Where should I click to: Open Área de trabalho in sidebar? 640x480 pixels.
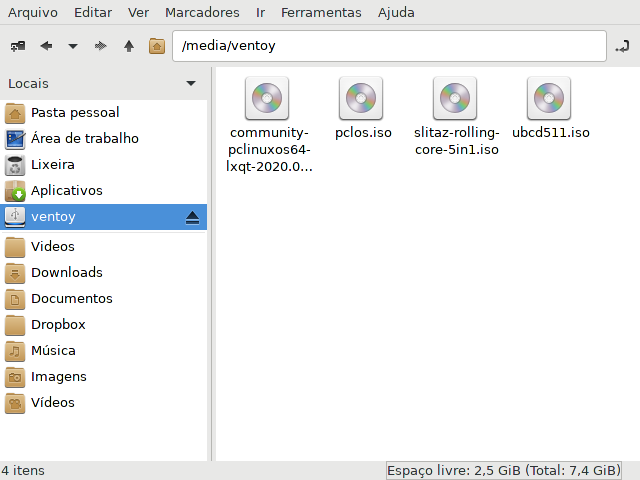tap(104, 139)
